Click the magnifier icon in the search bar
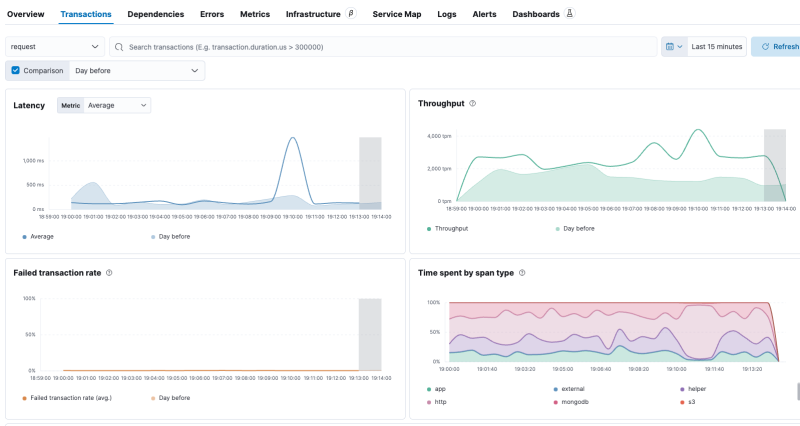The width and height of the screenshot is (800, 426). click(x=119, y=47)
